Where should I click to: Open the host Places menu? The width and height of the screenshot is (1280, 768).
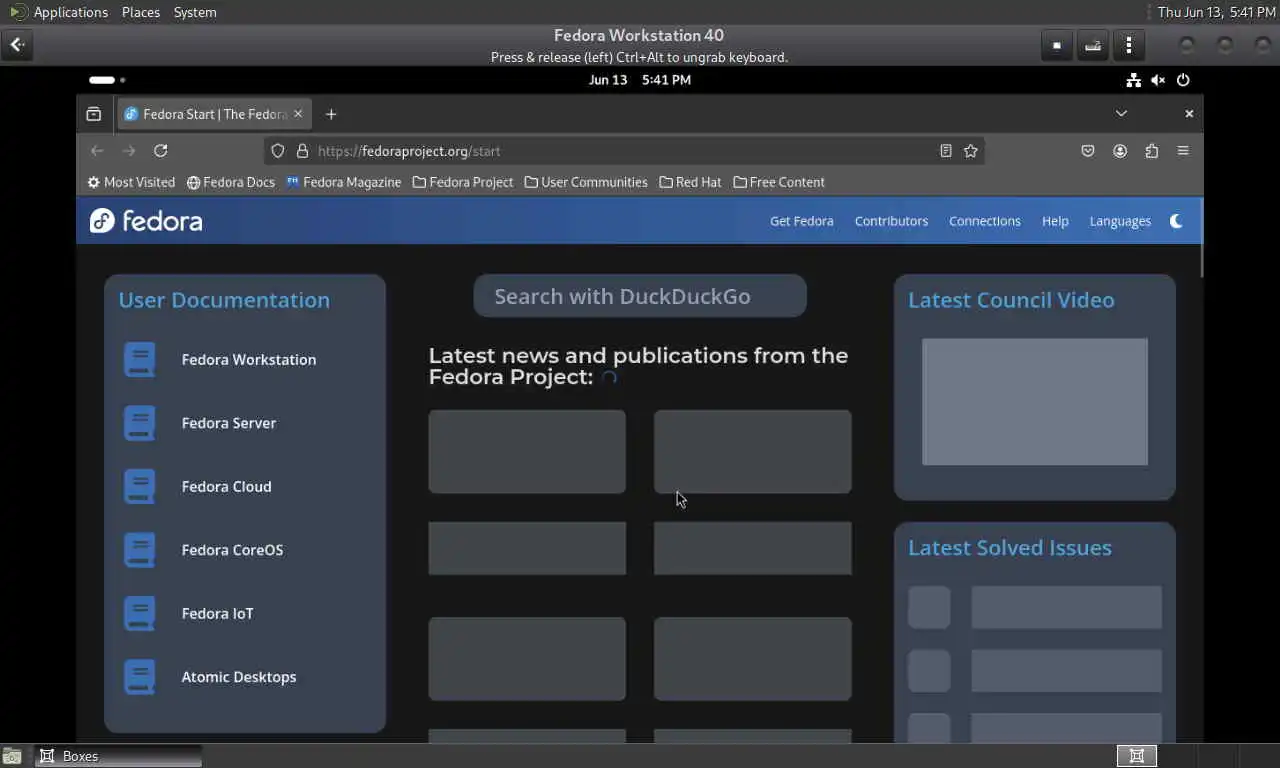(x=141, y=12)
